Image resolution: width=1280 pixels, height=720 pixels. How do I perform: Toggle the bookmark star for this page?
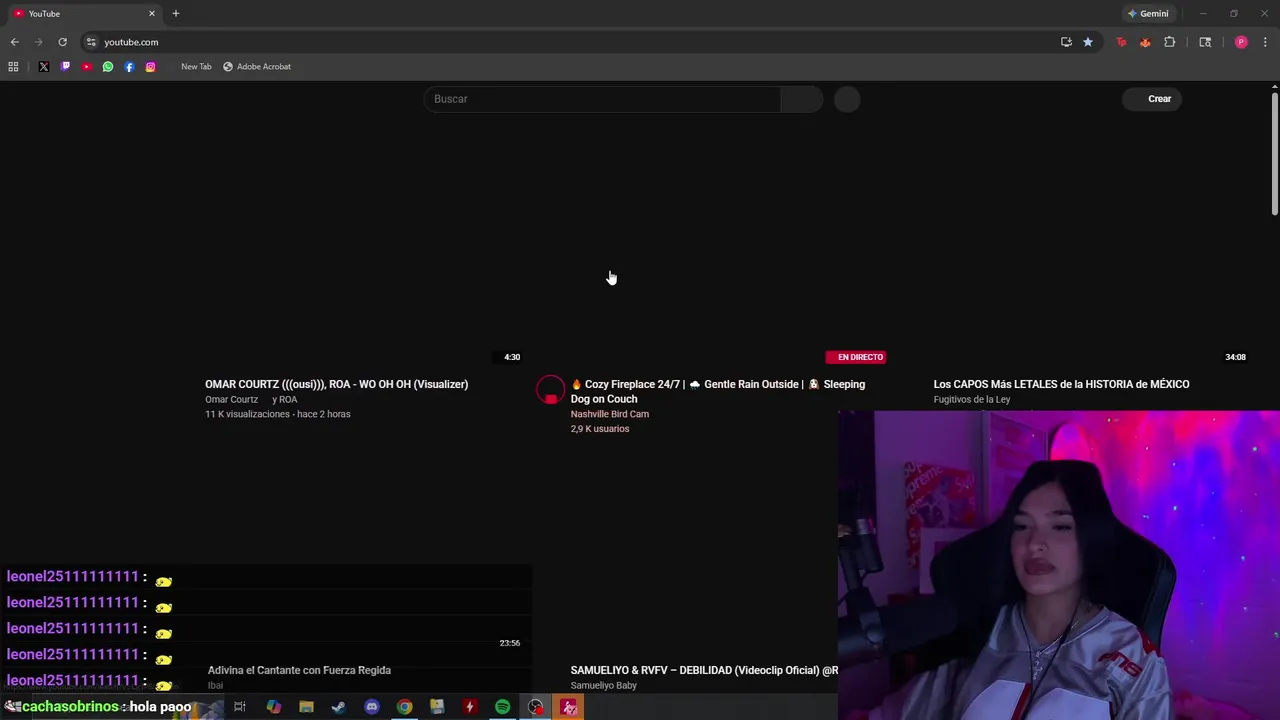pyautogui.click(x=1088, y=42)
